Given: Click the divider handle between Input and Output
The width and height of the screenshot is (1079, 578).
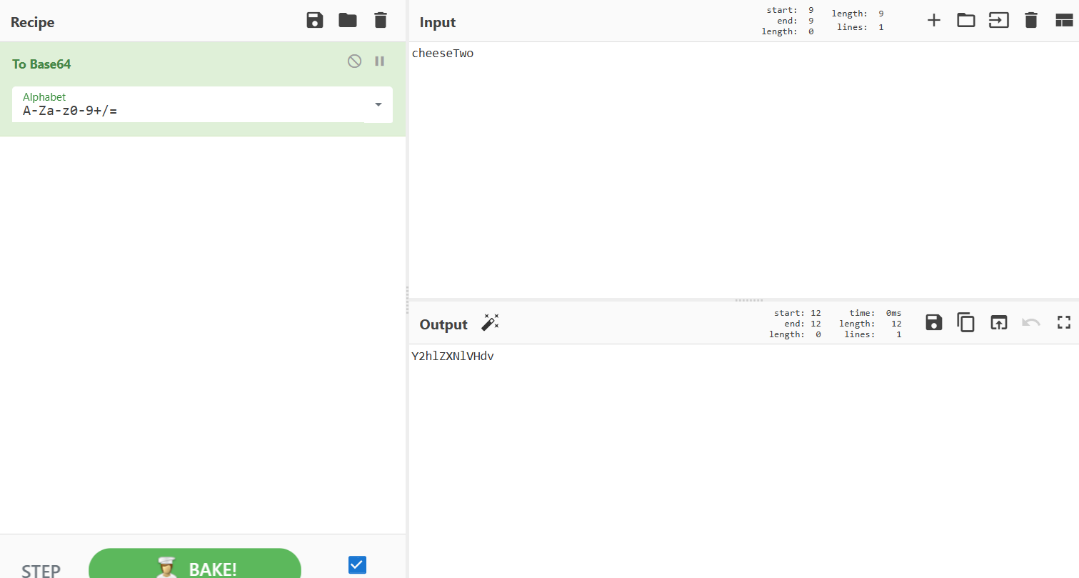Looking at the screenshot, I should [749, 300].
